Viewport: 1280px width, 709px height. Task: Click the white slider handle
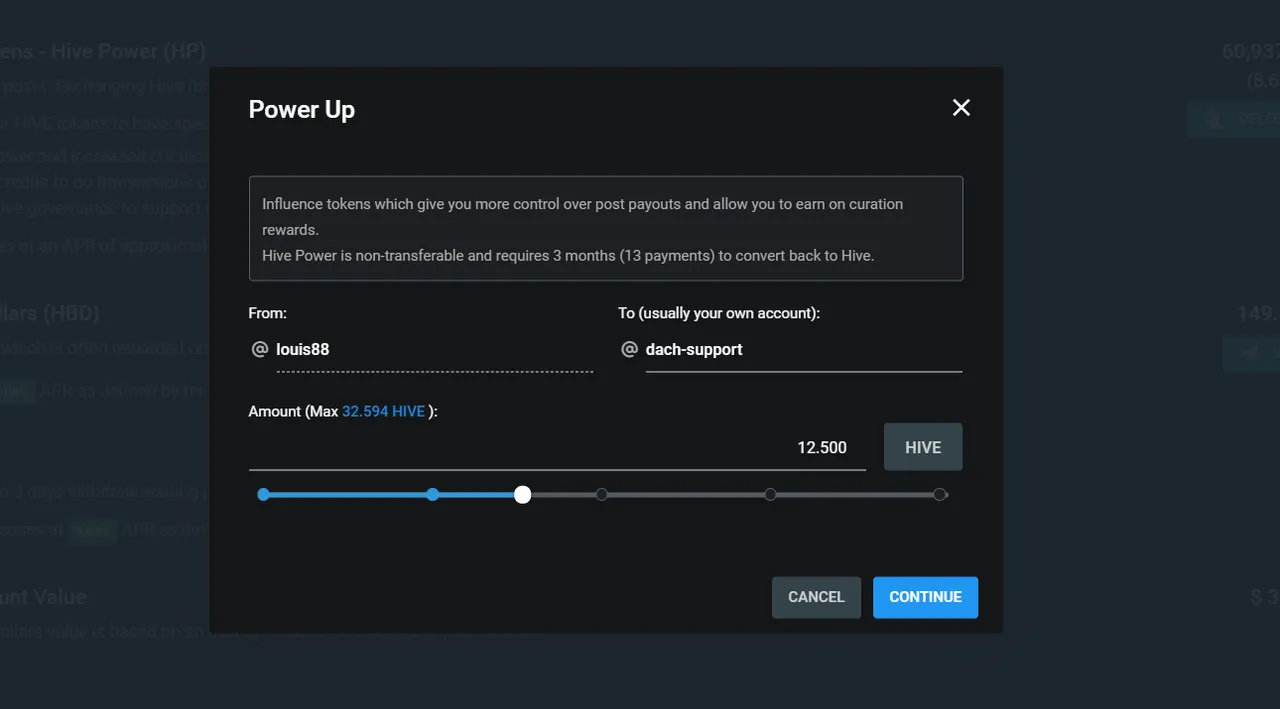point(522,494)
